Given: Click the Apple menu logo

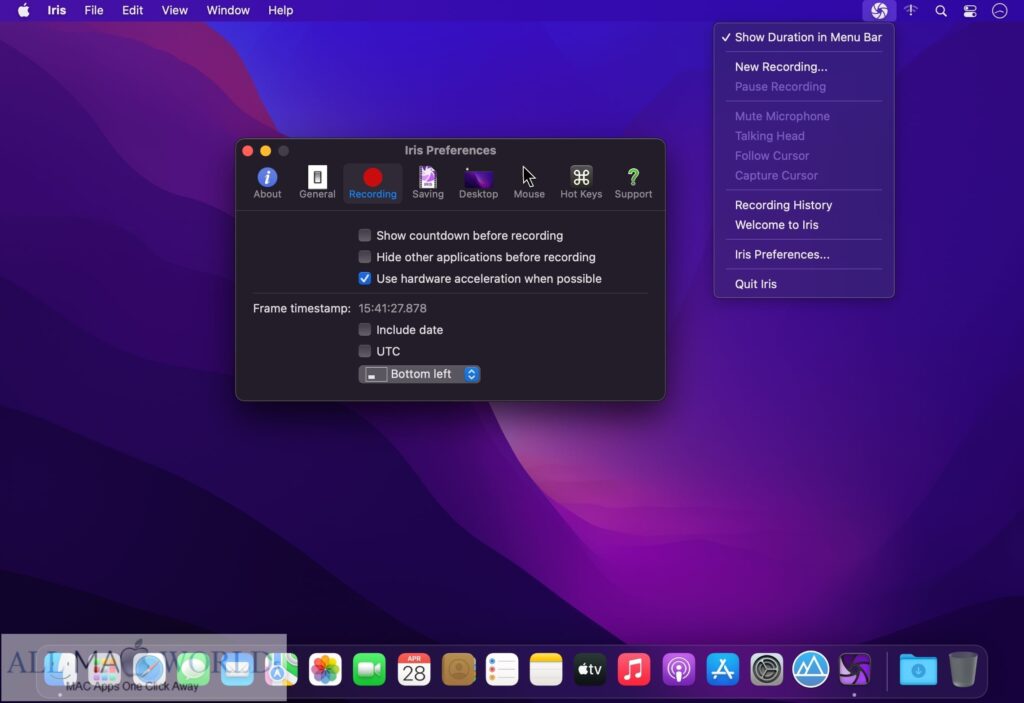Looking at the screenshot, I should coord(24,10).
